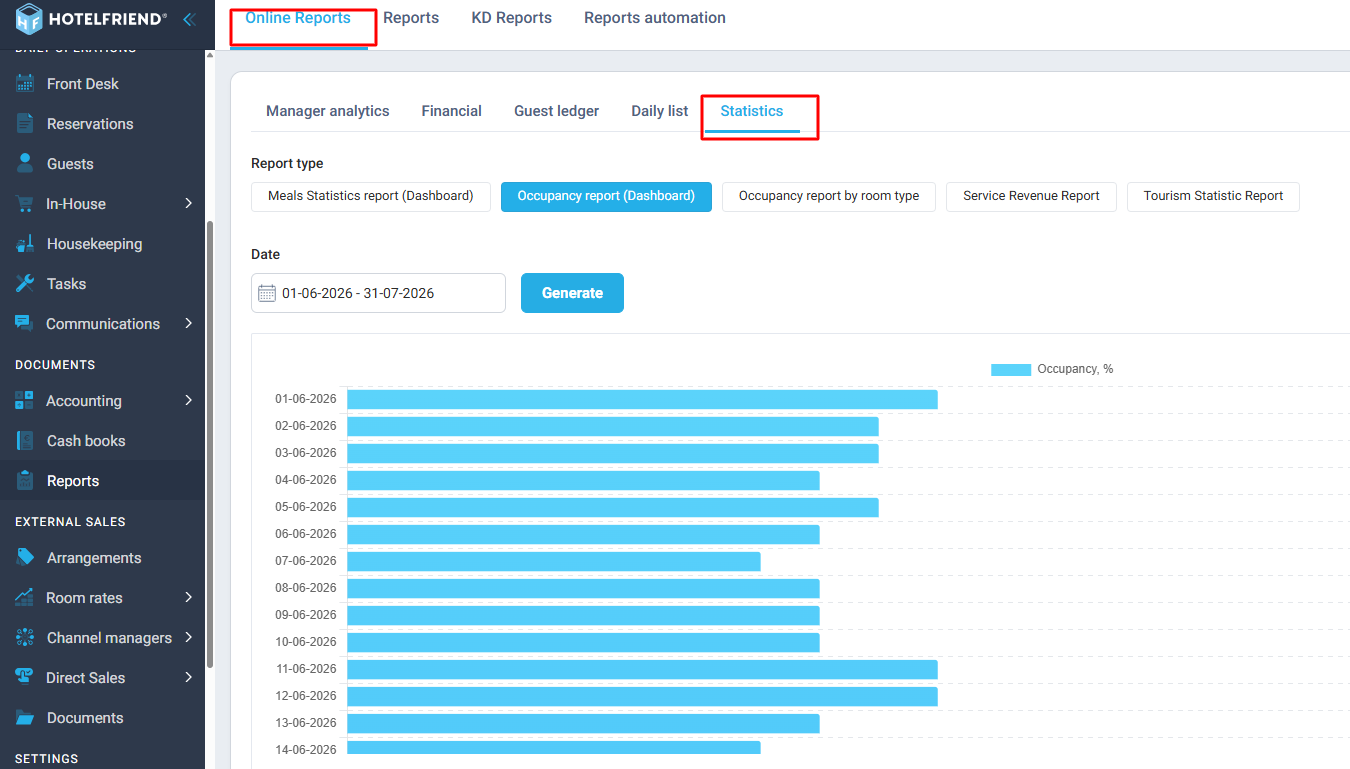
Task: Click the 13-06-2026 date label
Action: coord(306,723)
